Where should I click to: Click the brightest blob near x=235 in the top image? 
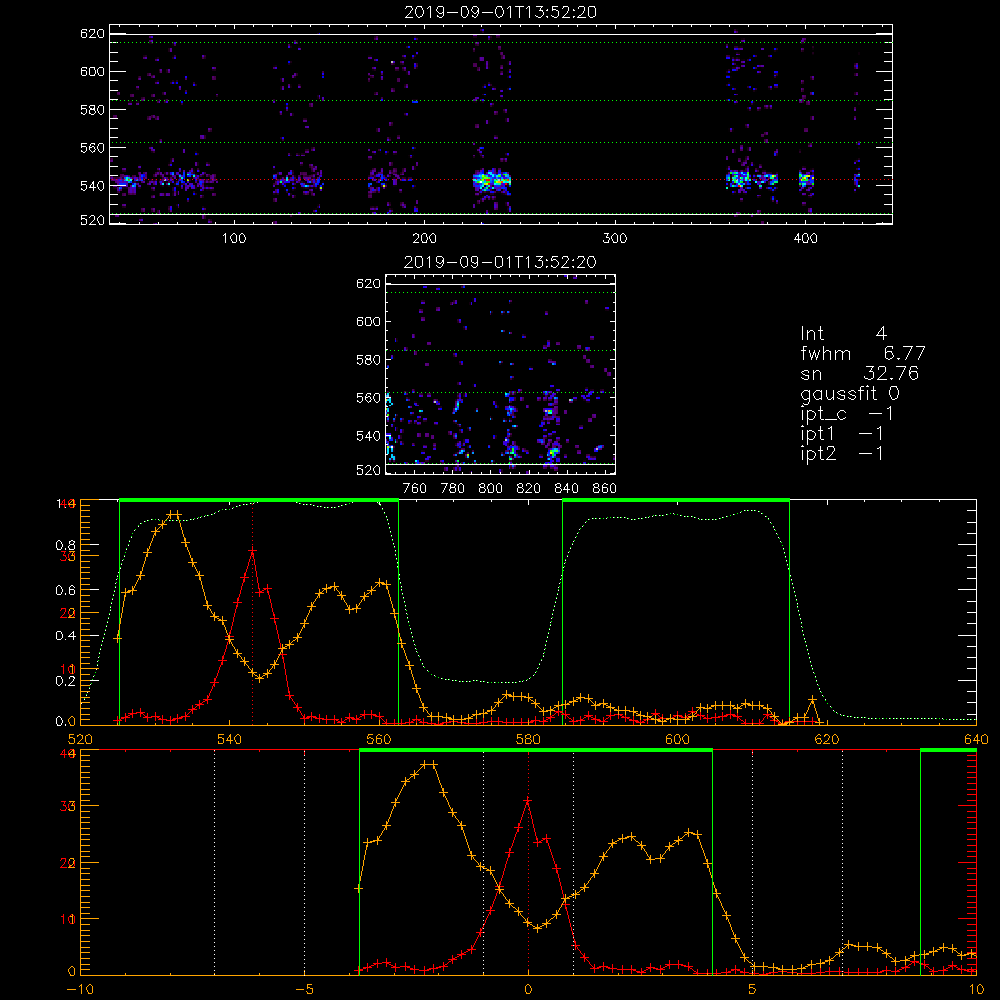[x=491, y=180]
